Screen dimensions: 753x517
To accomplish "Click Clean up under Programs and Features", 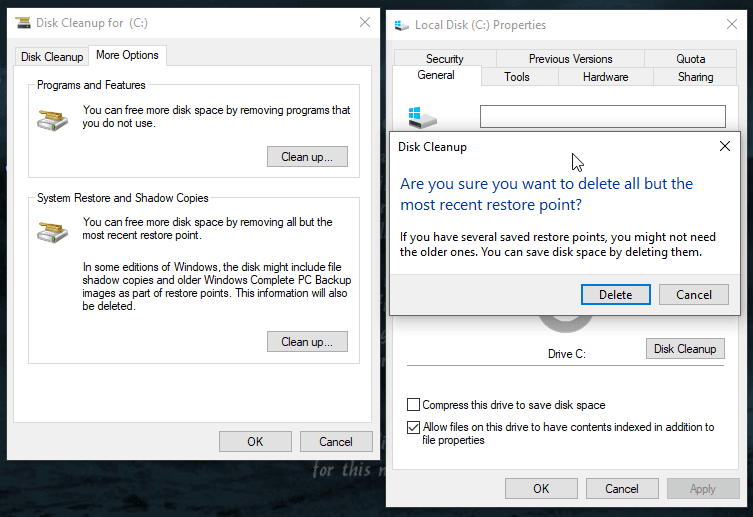I will click(307, 156).
